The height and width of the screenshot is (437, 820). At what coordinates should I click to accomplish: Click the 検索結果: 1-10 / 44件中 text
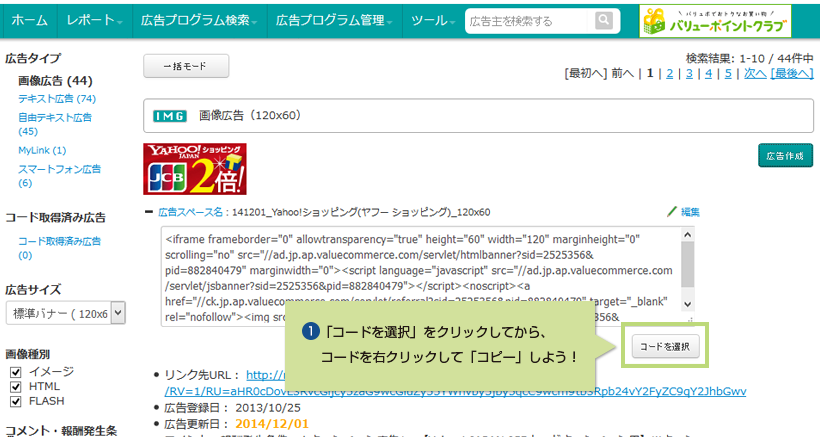[x=749, y=59]
